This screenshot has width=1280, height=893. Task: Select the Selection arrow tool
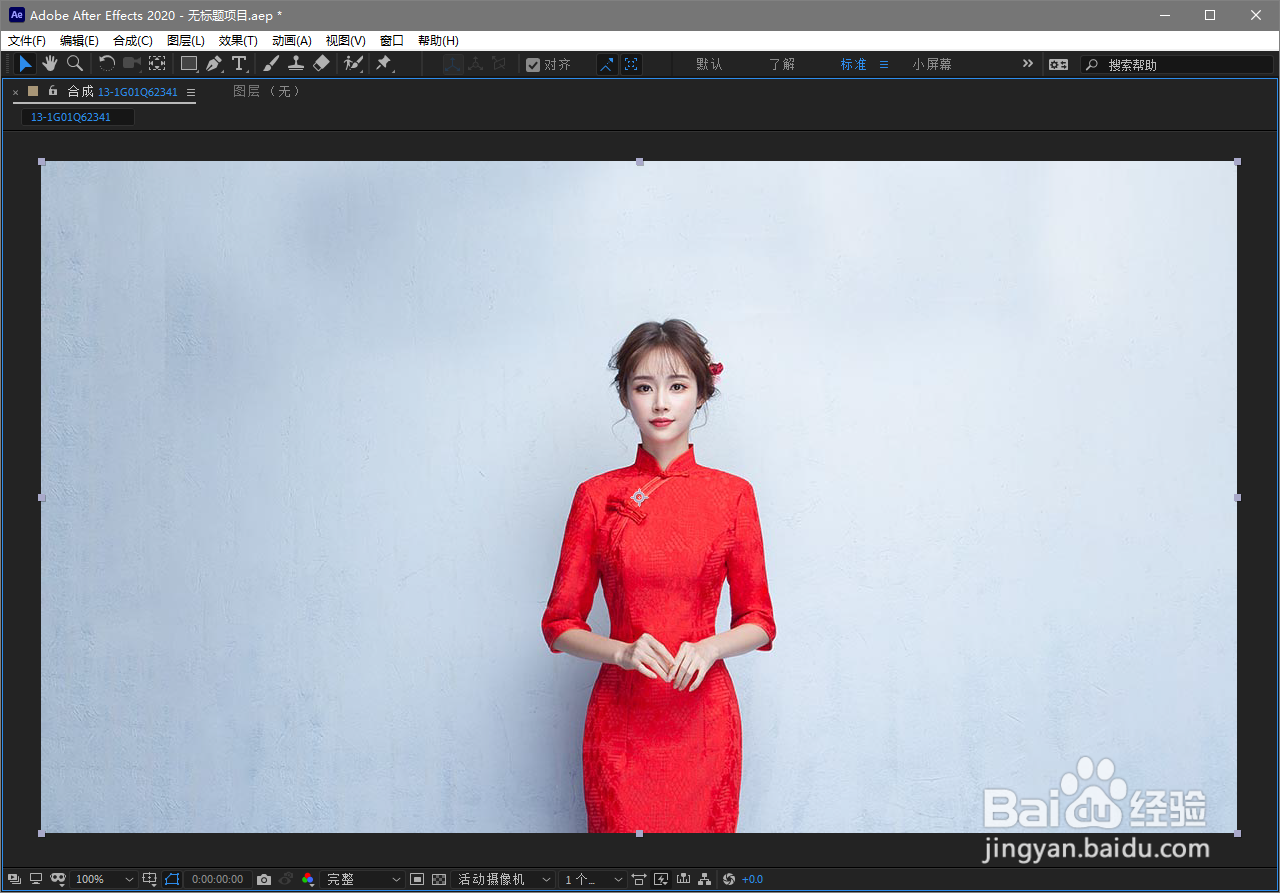[x=25, y=64]
